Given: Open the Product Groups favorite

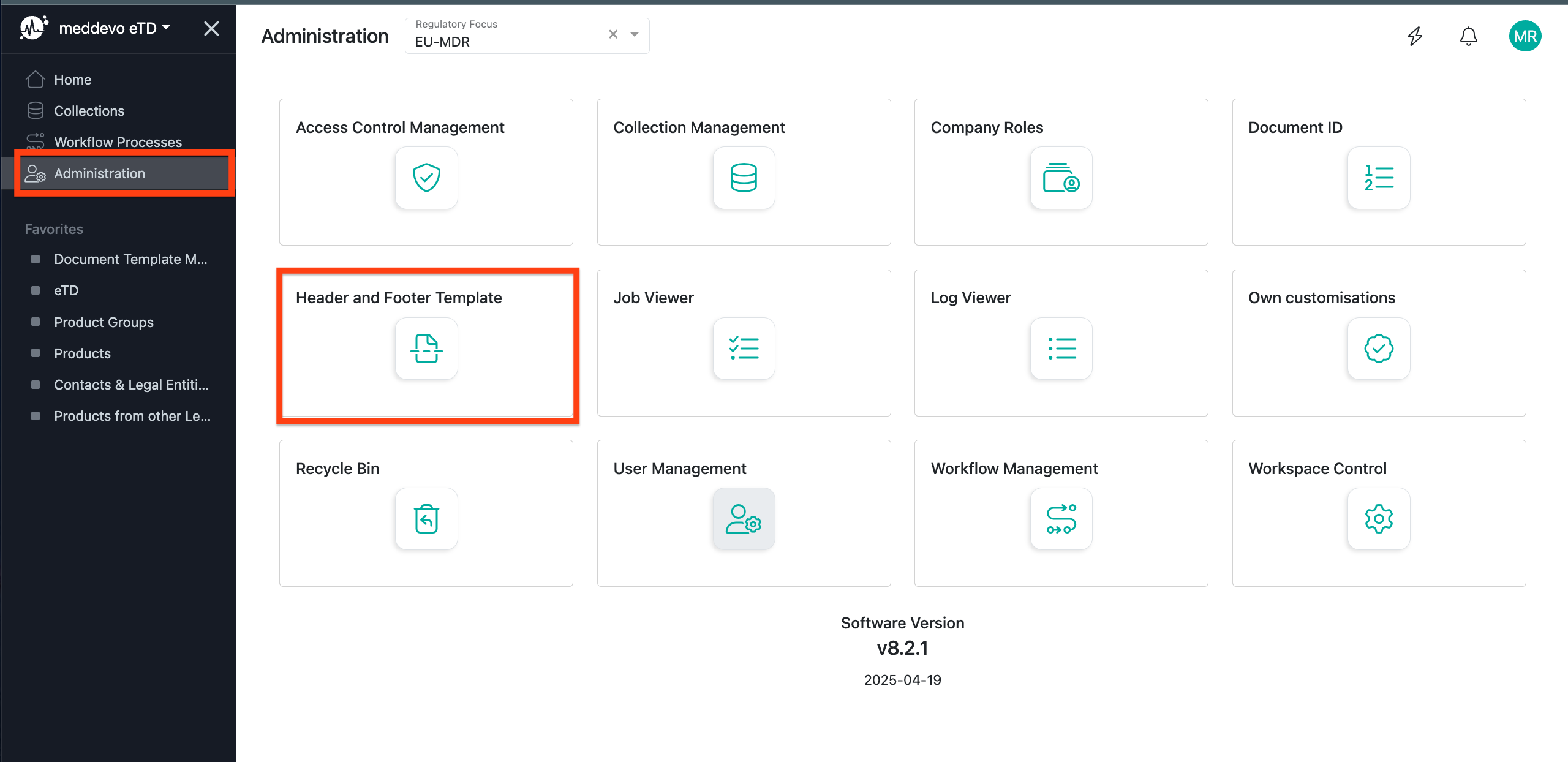Looking at the screenshot, I should (x=104, y=322).
